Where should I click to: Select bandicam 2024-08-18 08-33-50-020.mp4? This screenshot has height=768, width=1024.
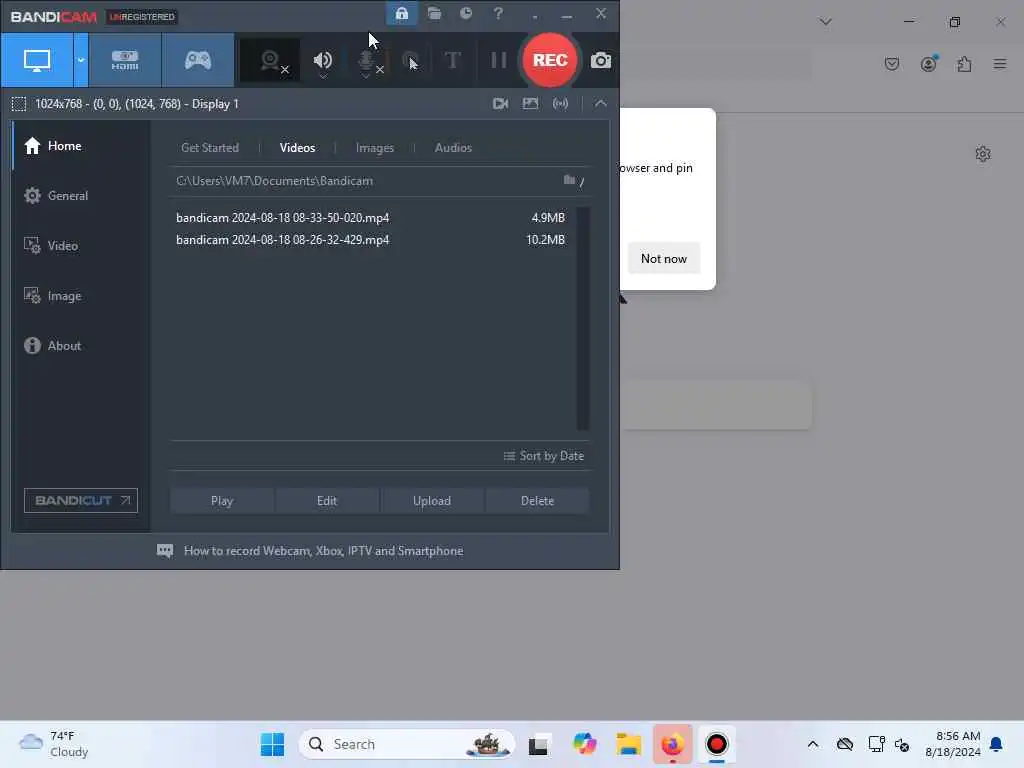coord(370,217)
